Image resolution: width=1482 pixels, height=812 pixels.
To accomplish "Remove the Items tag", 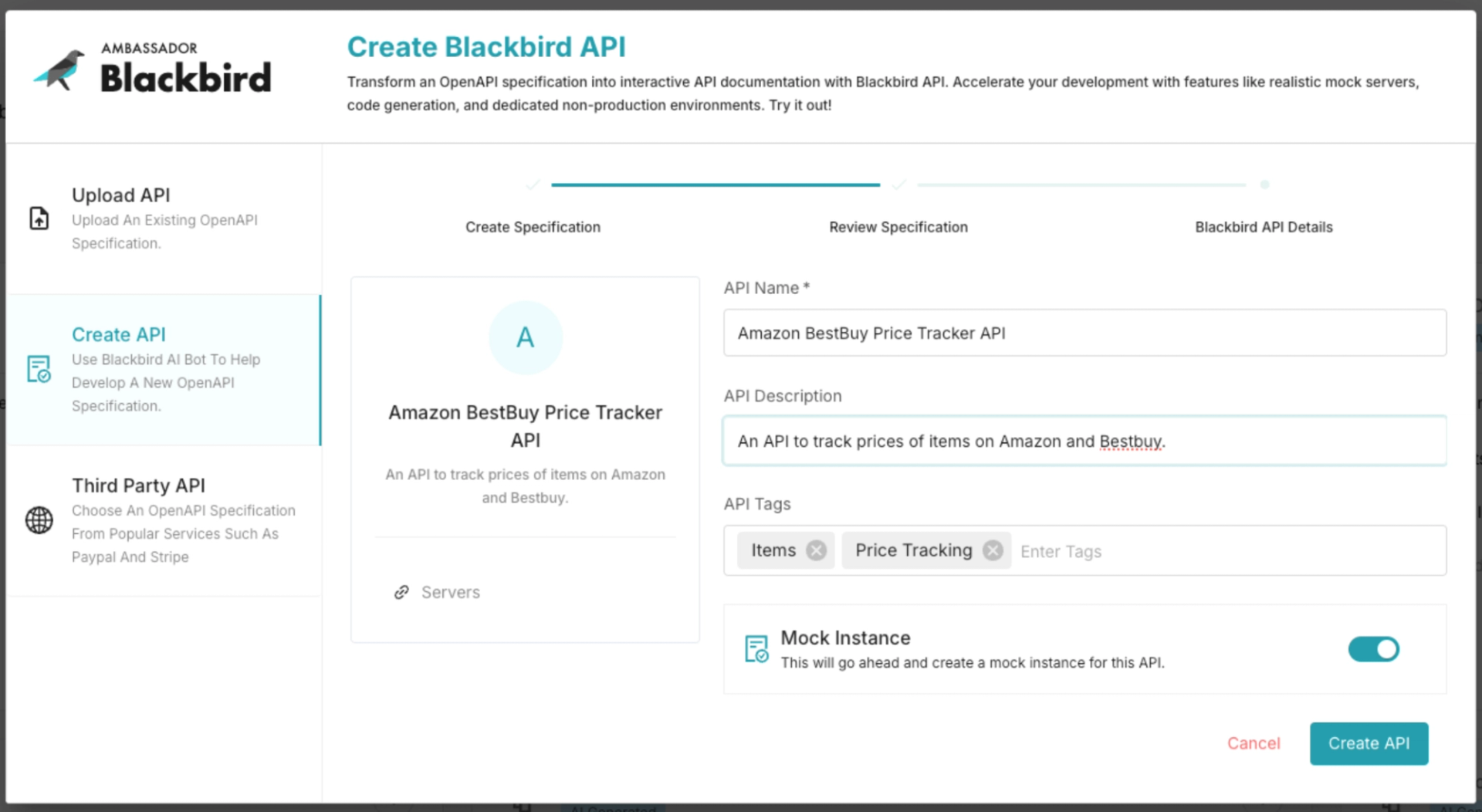I will coord(816,550).
